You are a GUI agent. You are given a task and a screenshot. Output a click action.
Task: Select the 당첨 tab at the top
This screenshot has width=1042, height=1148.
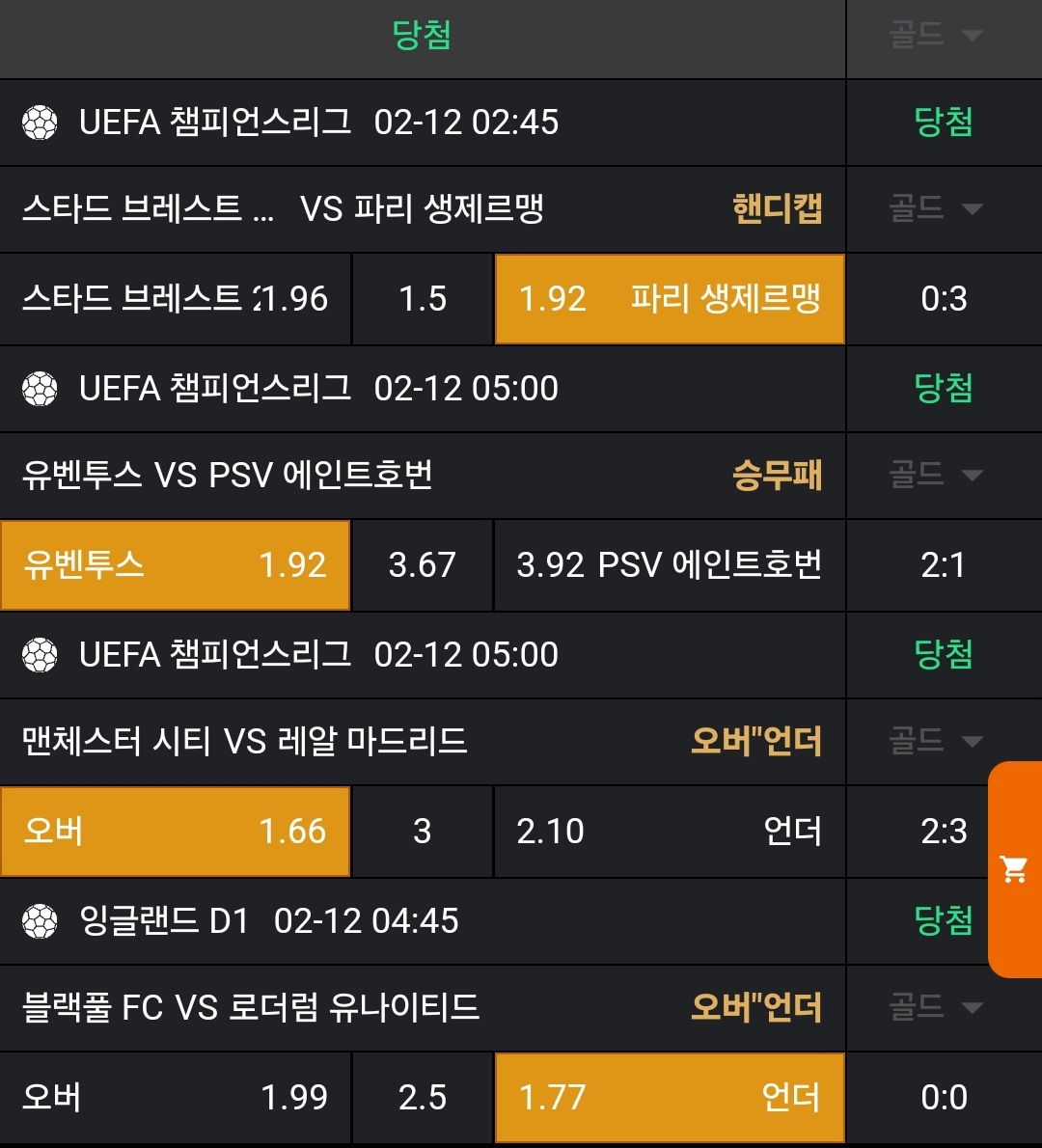422,36
